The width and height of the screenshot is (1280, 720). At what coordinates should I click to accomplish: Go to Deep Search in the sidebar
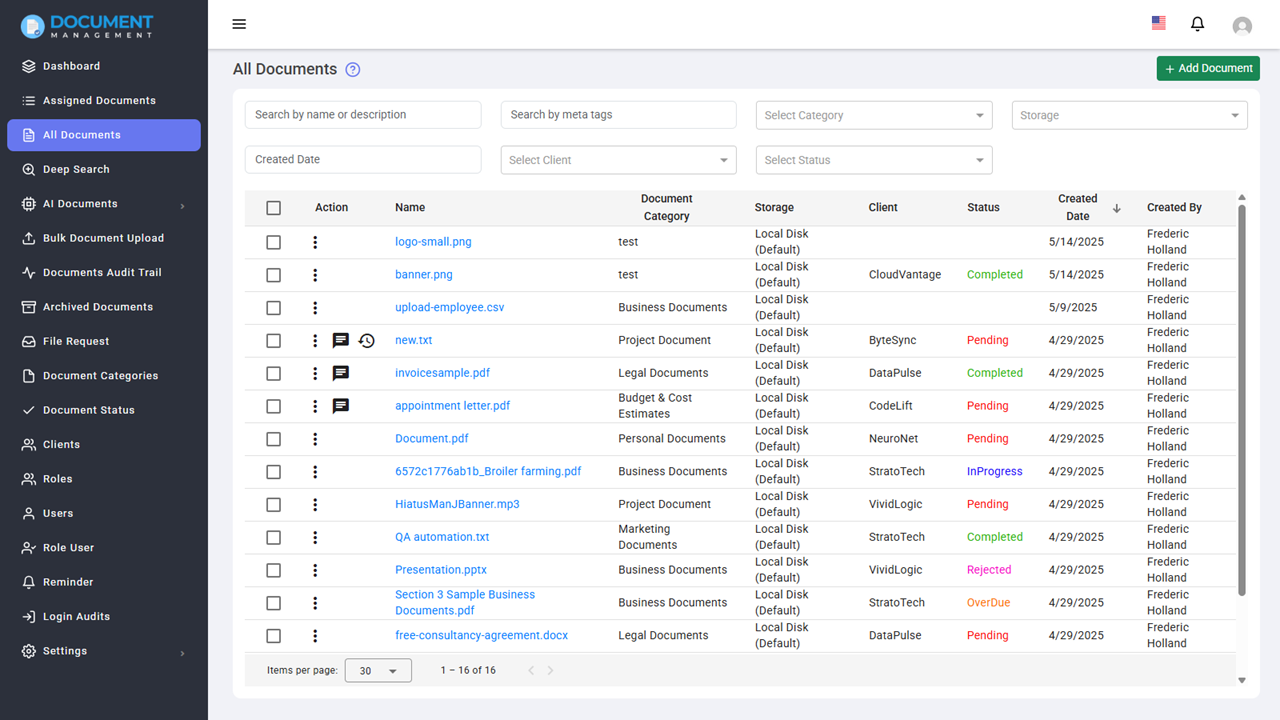(76, 170)
